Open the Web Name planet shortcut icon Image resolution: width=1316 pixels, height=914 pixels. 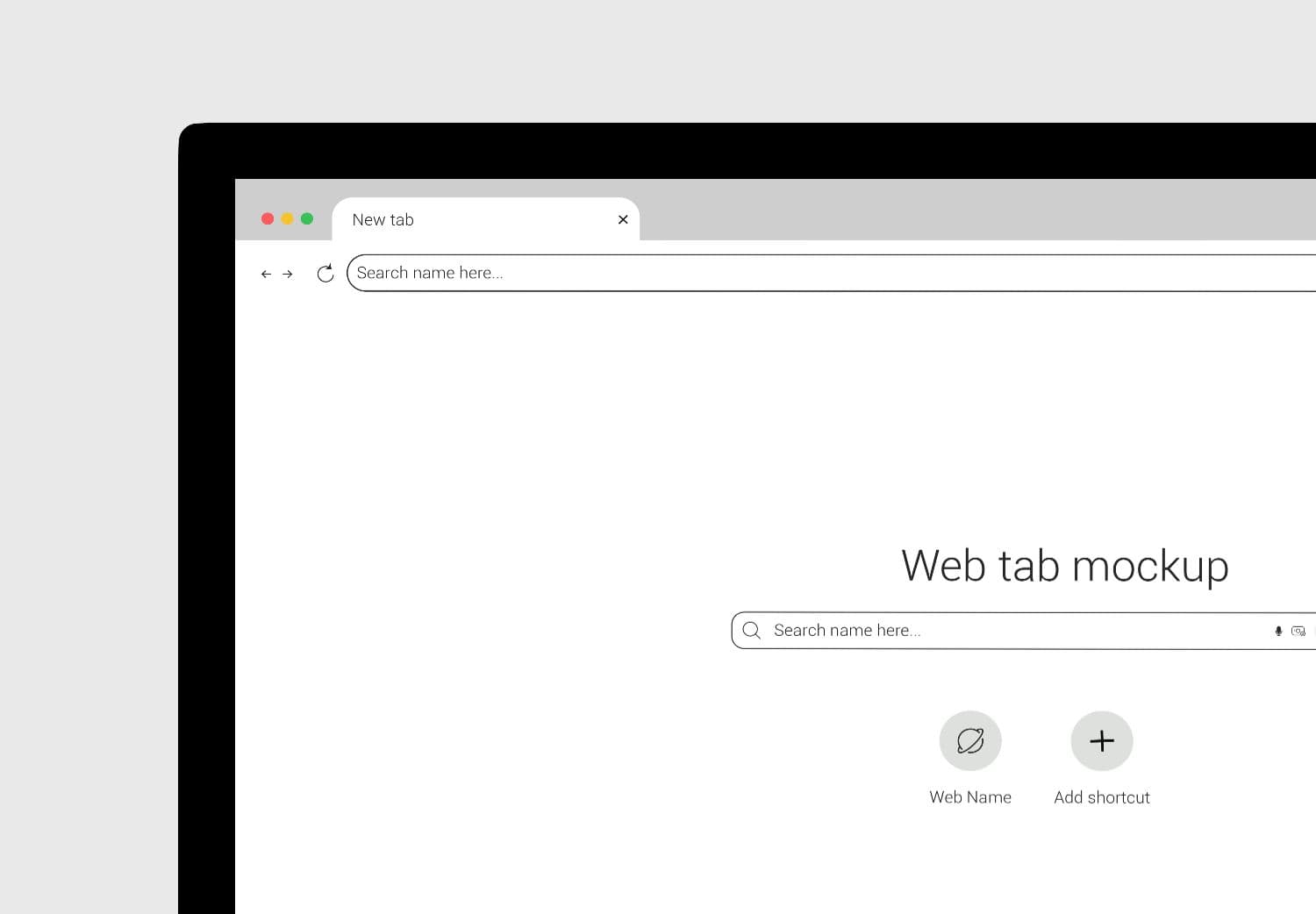coord(970,741)
